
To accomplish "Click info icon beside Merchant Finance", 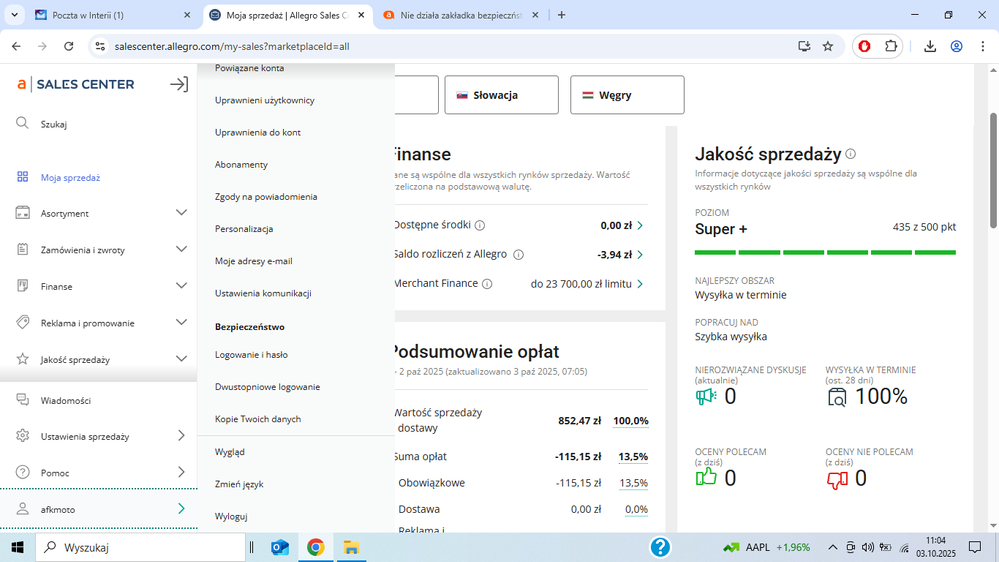I will [487, 284].
